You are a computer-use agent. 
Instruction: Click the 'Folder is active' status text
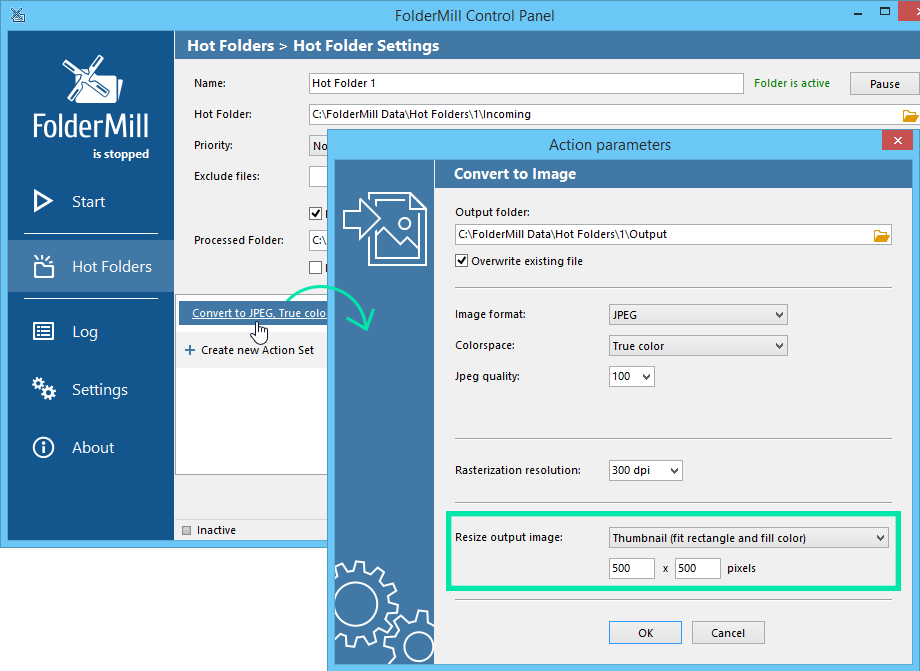792,83
